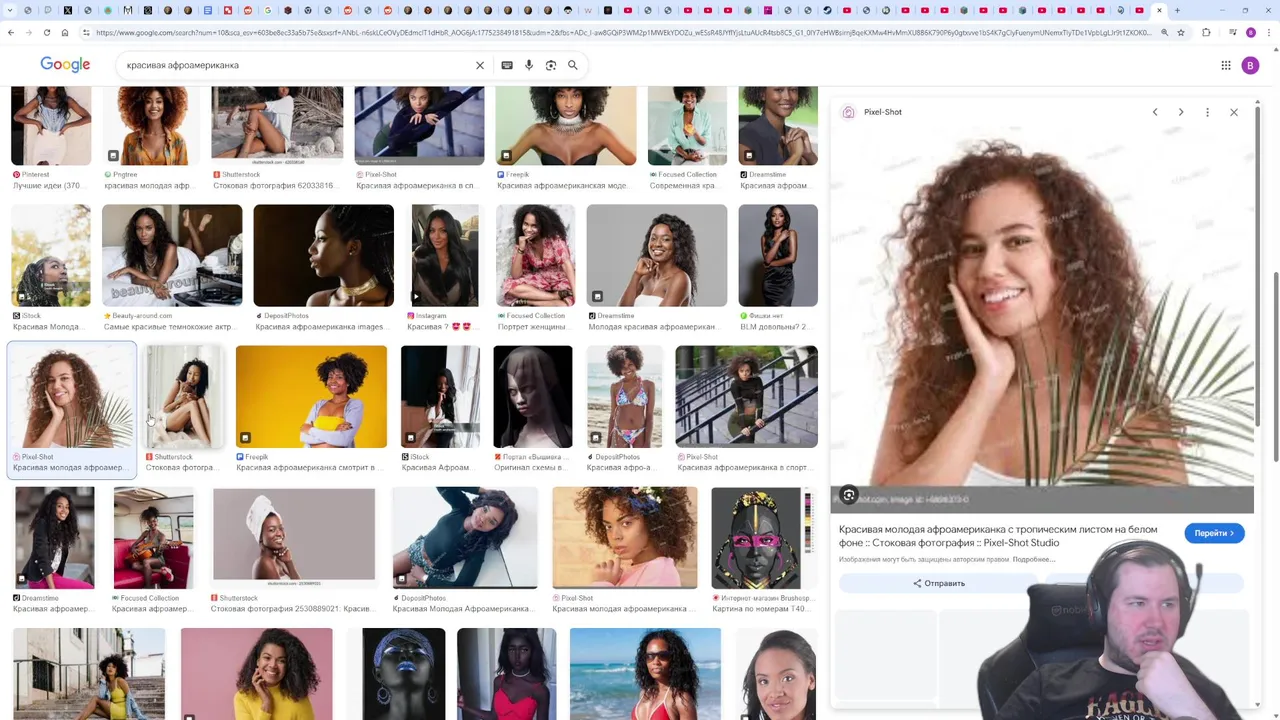
Task: Click the Pixel-Shot source icon in preview header
Action: 849,112
